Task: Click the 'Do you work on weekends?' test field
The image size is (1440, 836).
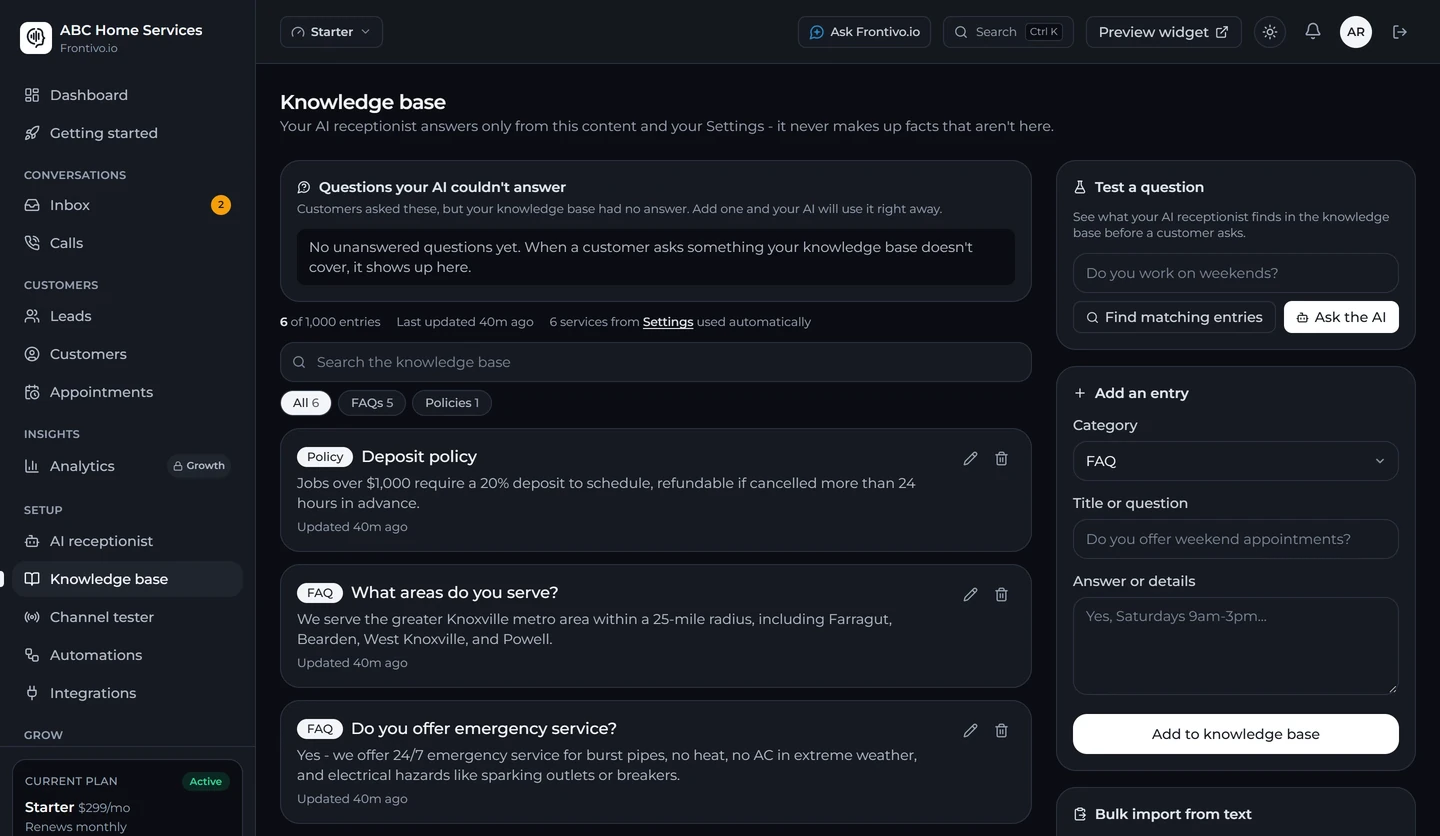Action: (x=1235, y=273)
